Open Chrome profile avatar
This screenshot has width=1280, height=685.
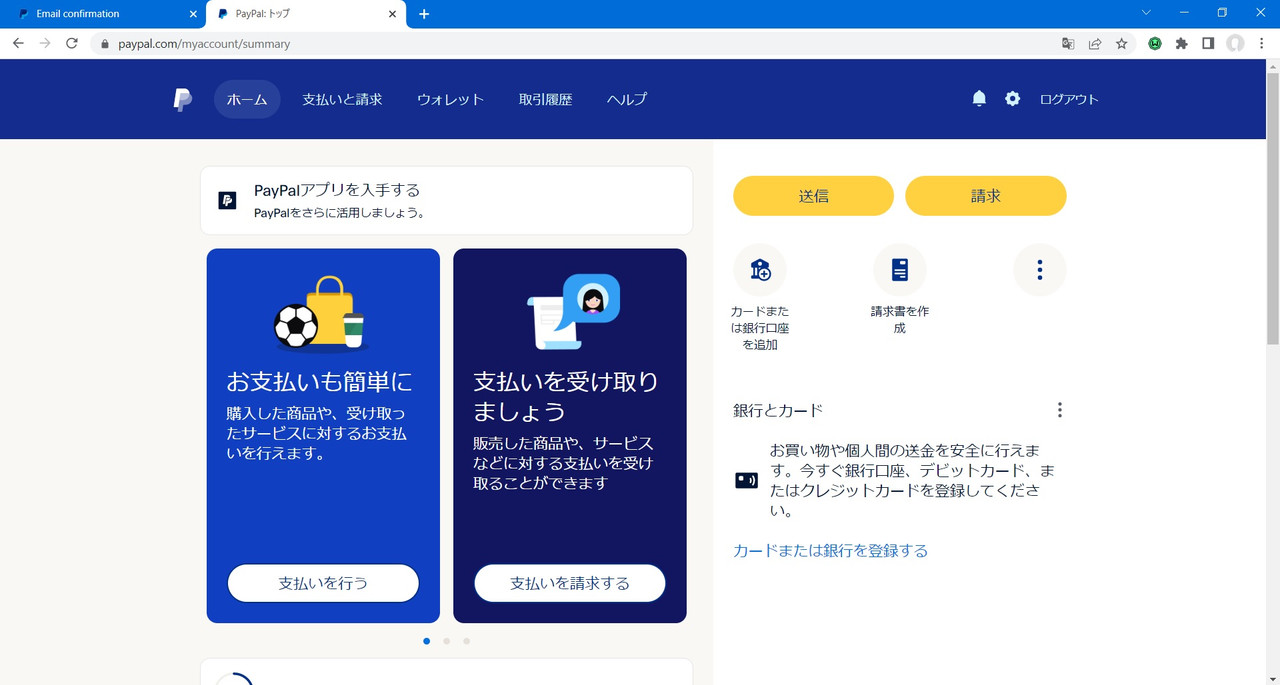1235,44
